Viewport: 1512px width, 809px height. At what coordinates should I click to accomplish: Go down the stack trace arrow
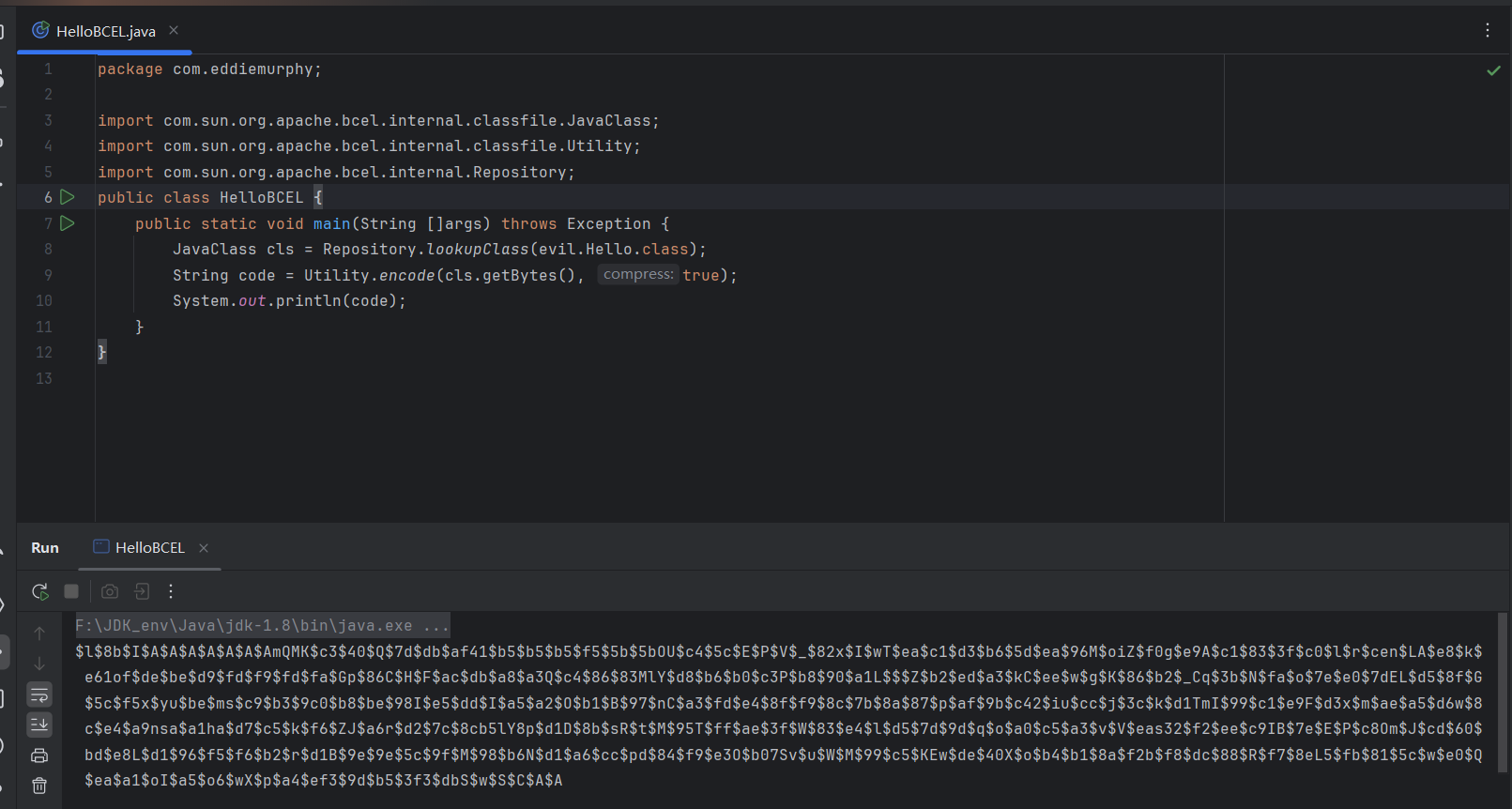point(39,664)
